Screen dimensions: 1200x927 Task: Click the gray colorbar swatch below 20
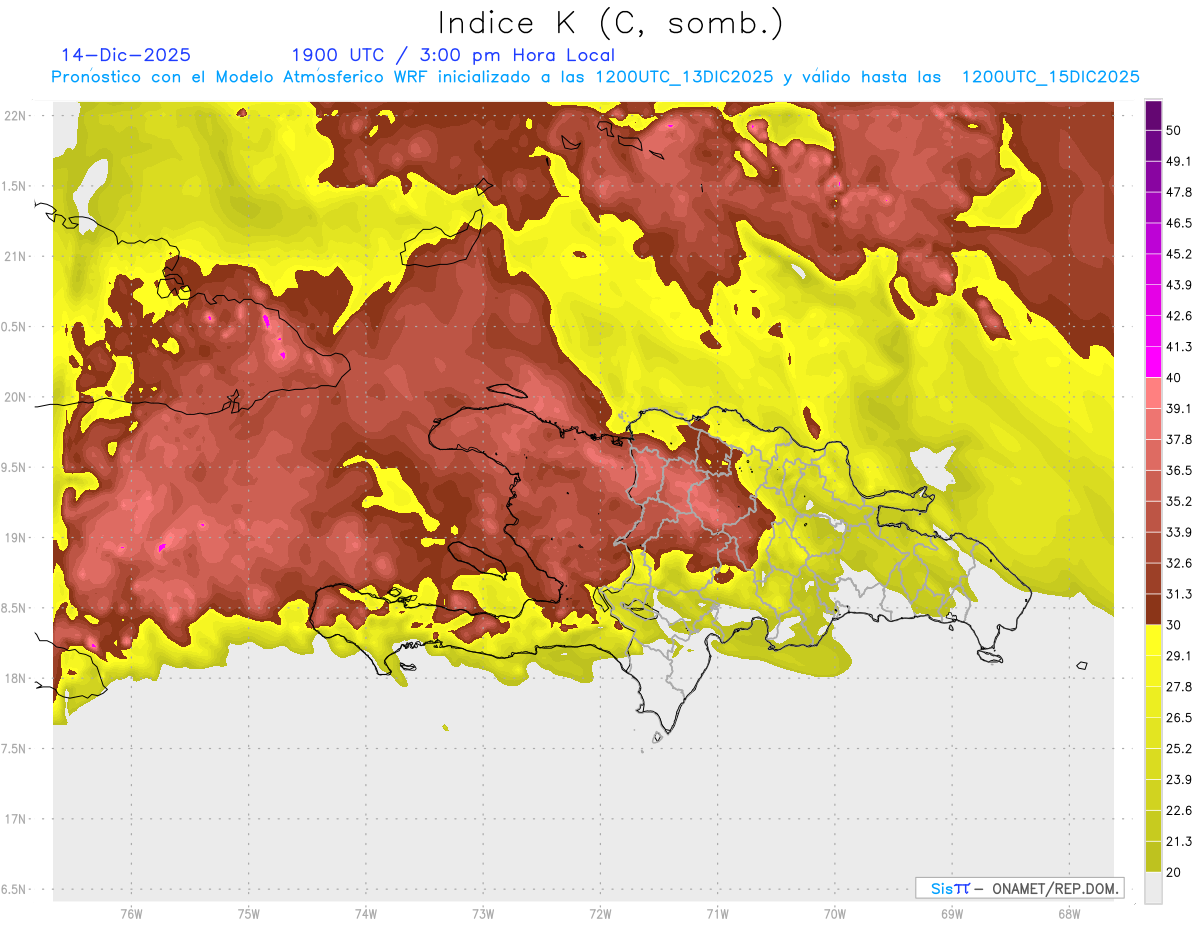tap(1153, 887)
